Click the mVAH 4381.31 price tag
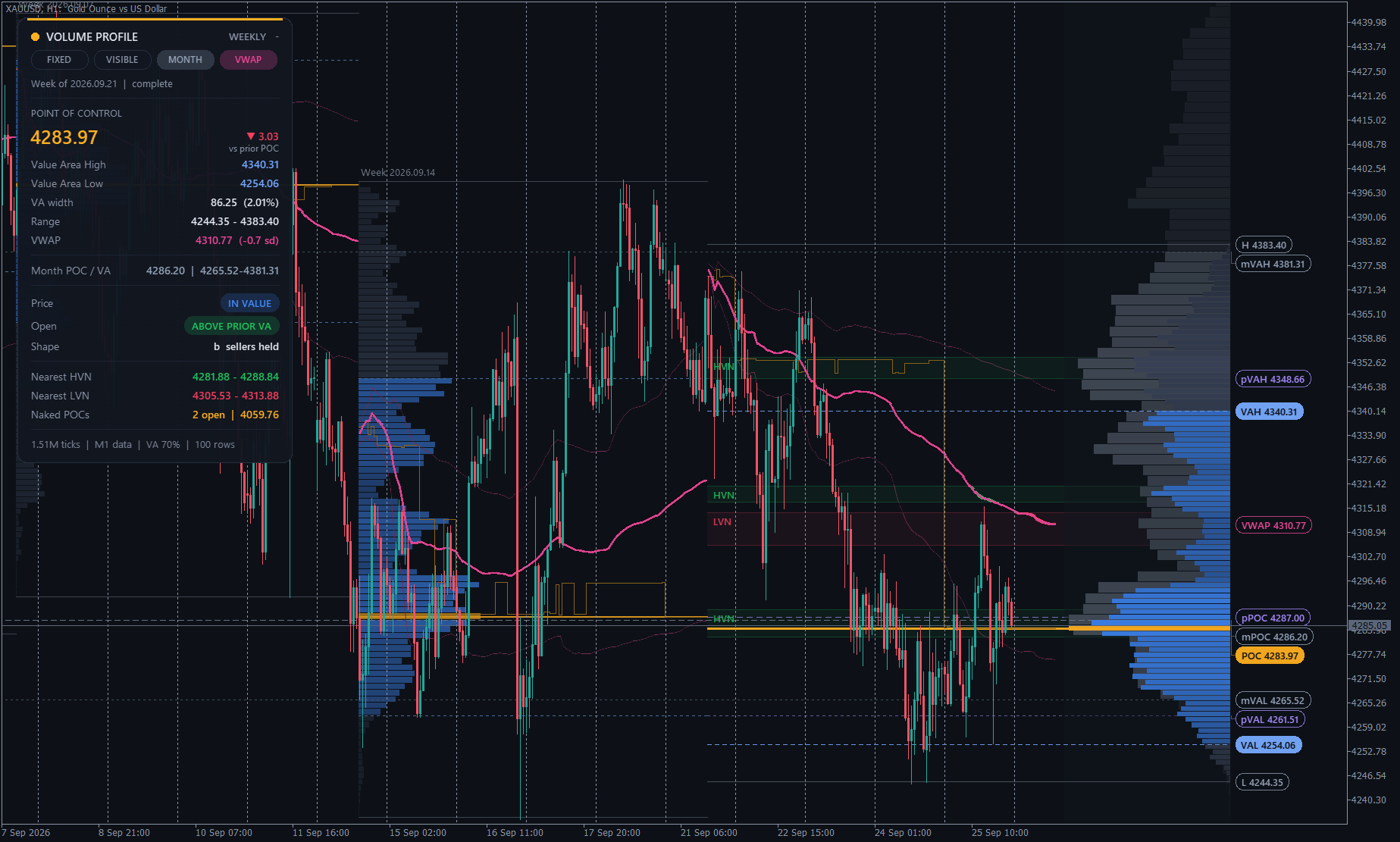Viewport: 1400px width, 842px height. pos(1273,264)
